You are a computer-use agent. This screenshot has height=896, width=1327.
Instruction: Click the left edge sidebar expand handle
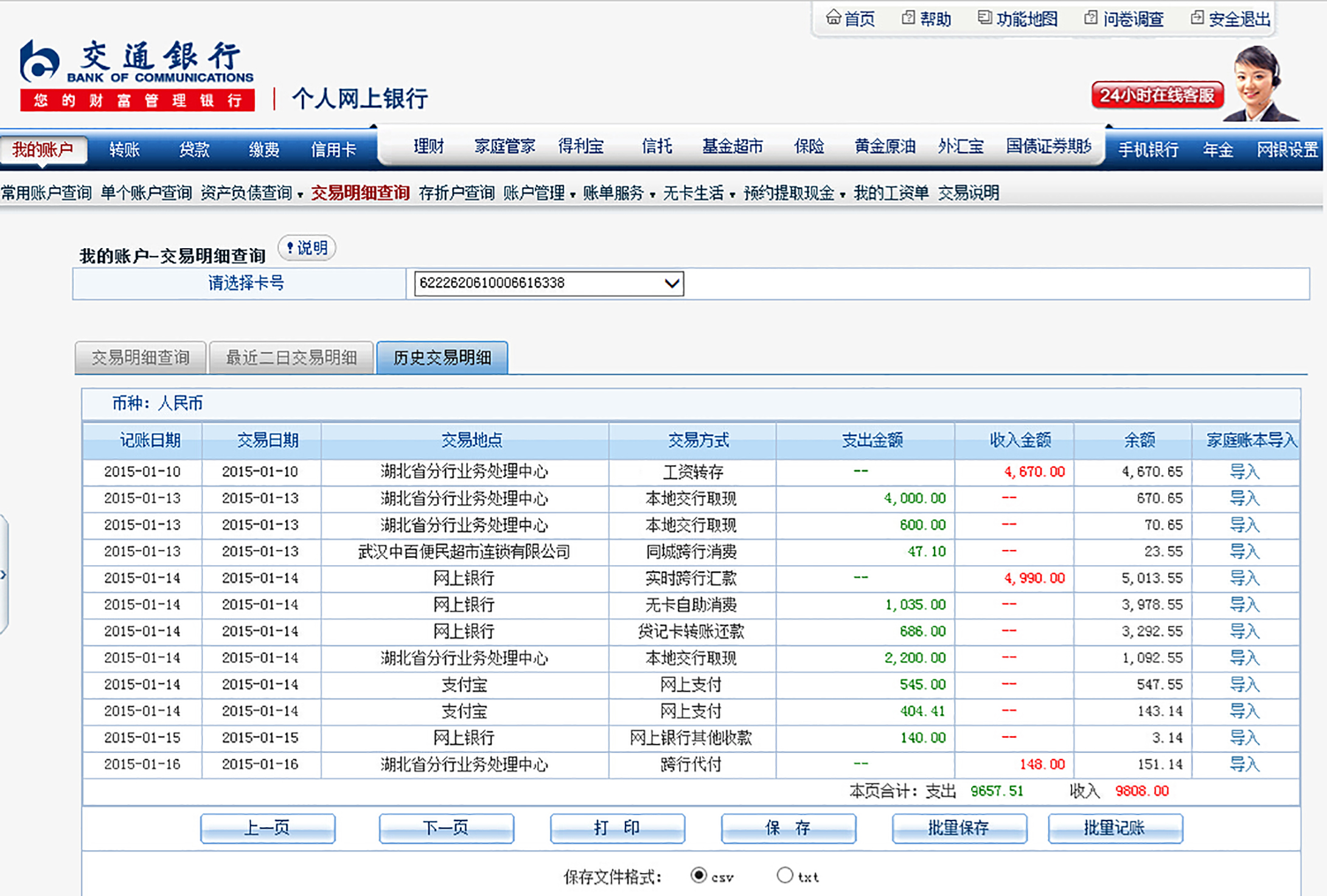coord(4,574)
